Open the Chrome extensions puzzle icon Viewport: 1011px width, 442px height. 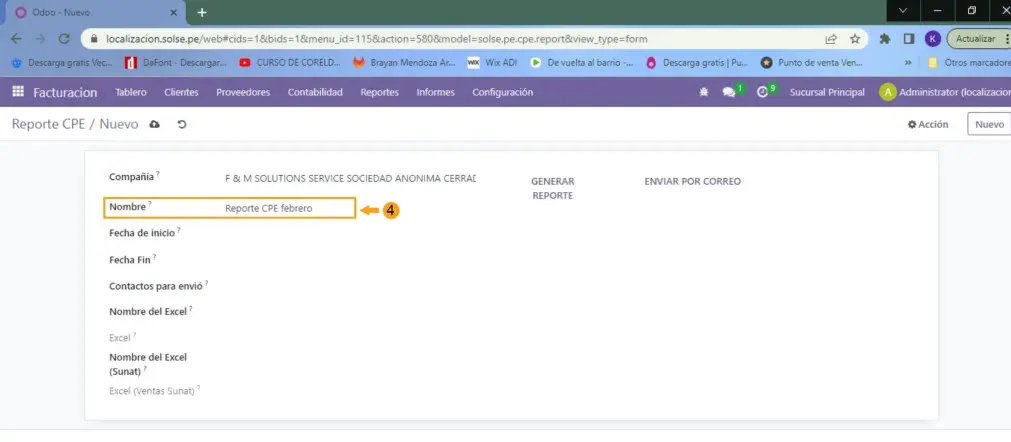pyautogui.click(x=885, y=39)
